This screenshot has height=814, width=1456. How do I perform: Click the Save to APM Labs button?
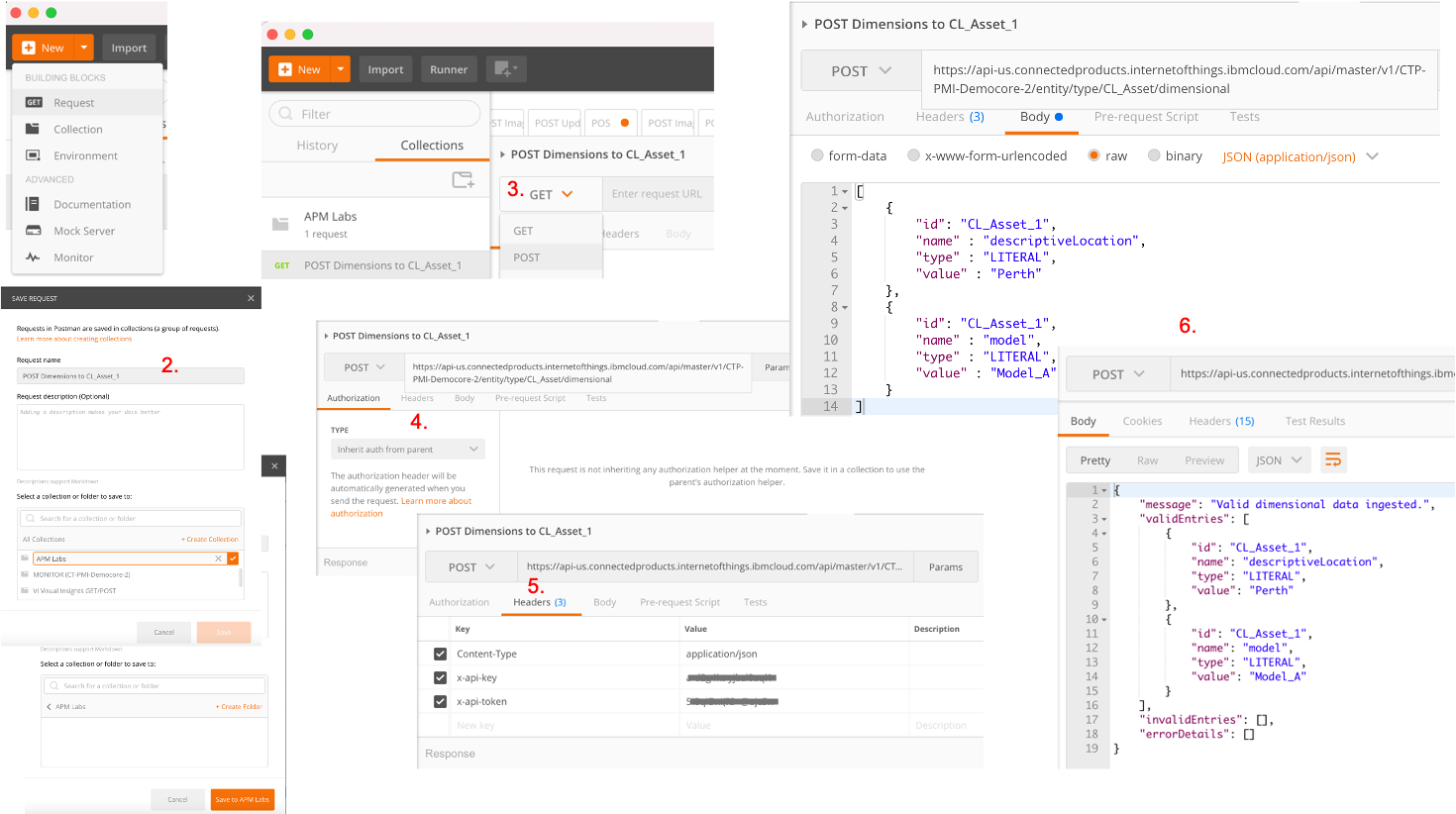pos(243,799)
